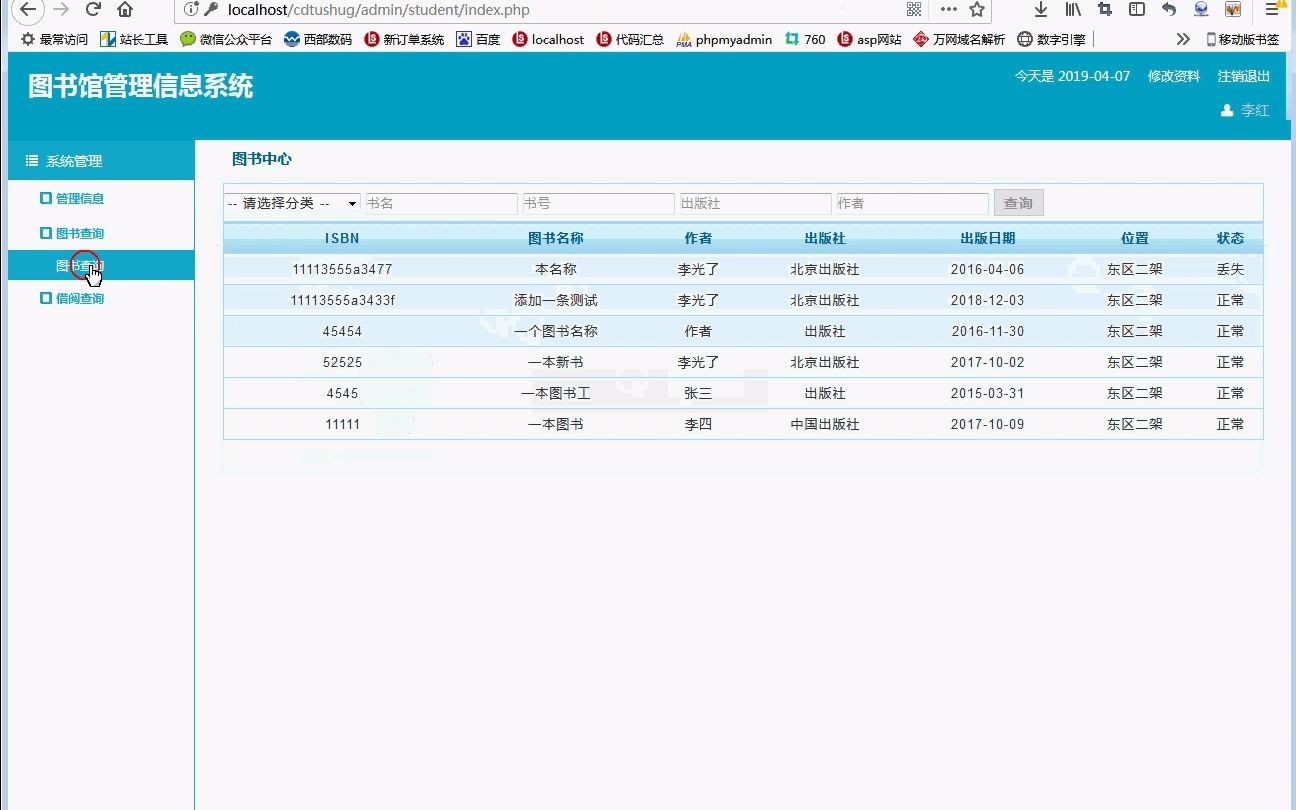This screenshot has height=810, width=1296.
Task: Reload the page with the refresh icon
Action: pyautogui.click(x=93, y=9)
